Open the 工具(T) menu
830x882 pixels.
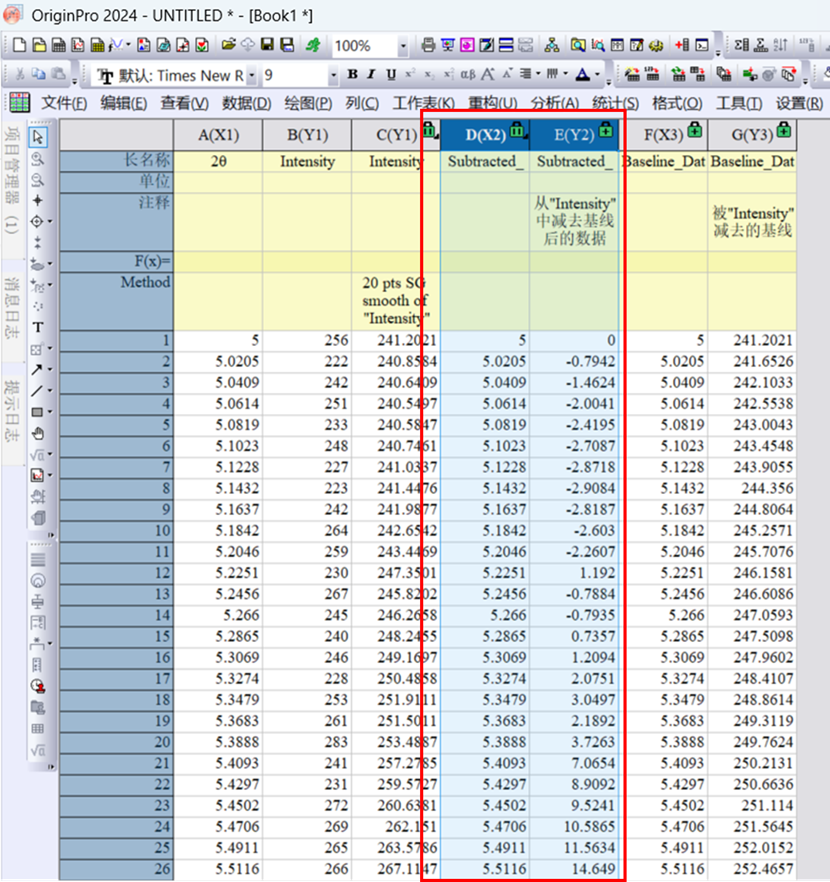[x=739, y=104]
